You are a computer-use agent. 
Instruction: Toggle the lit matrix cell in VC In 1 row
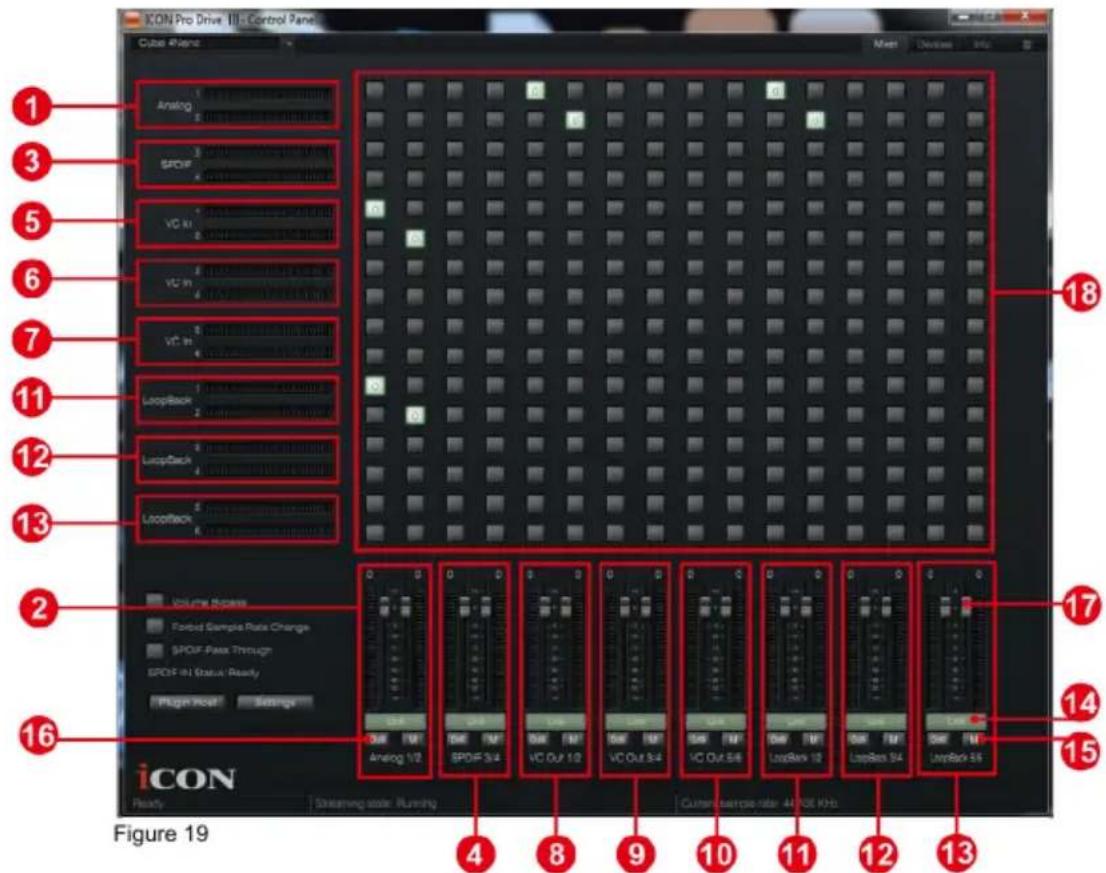click(375, 209)
